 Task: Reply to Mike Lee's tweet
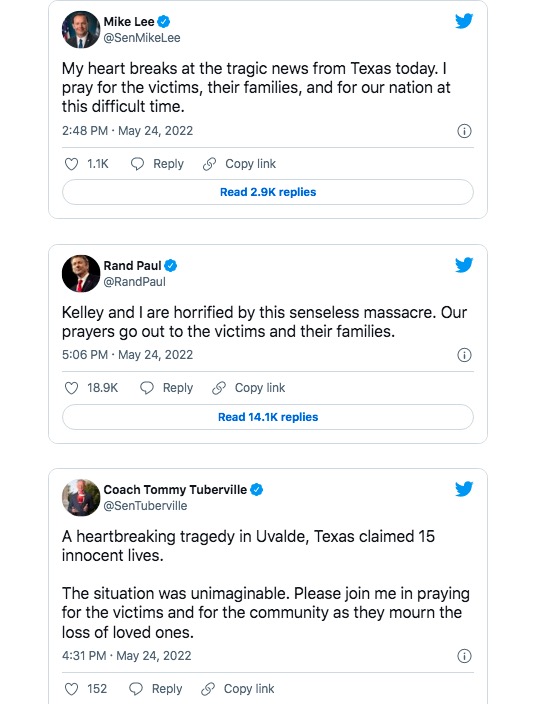157,164
